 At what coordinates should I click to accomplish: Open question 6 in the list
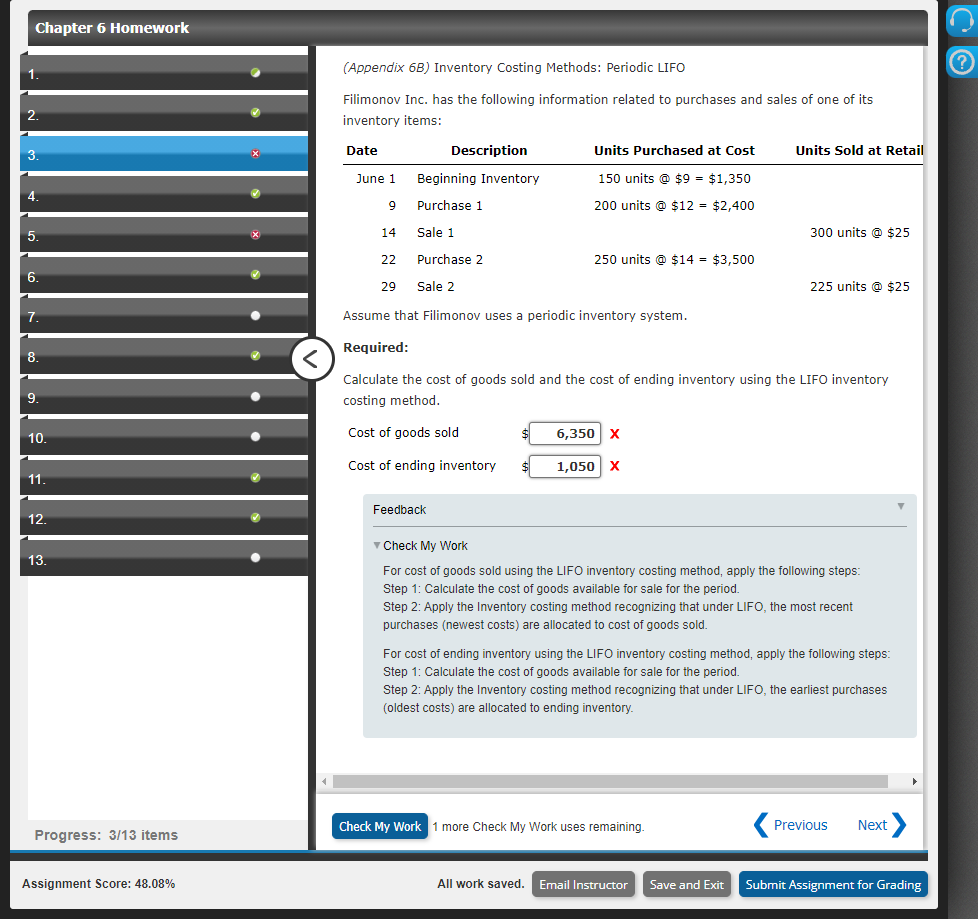coord(164,275)
